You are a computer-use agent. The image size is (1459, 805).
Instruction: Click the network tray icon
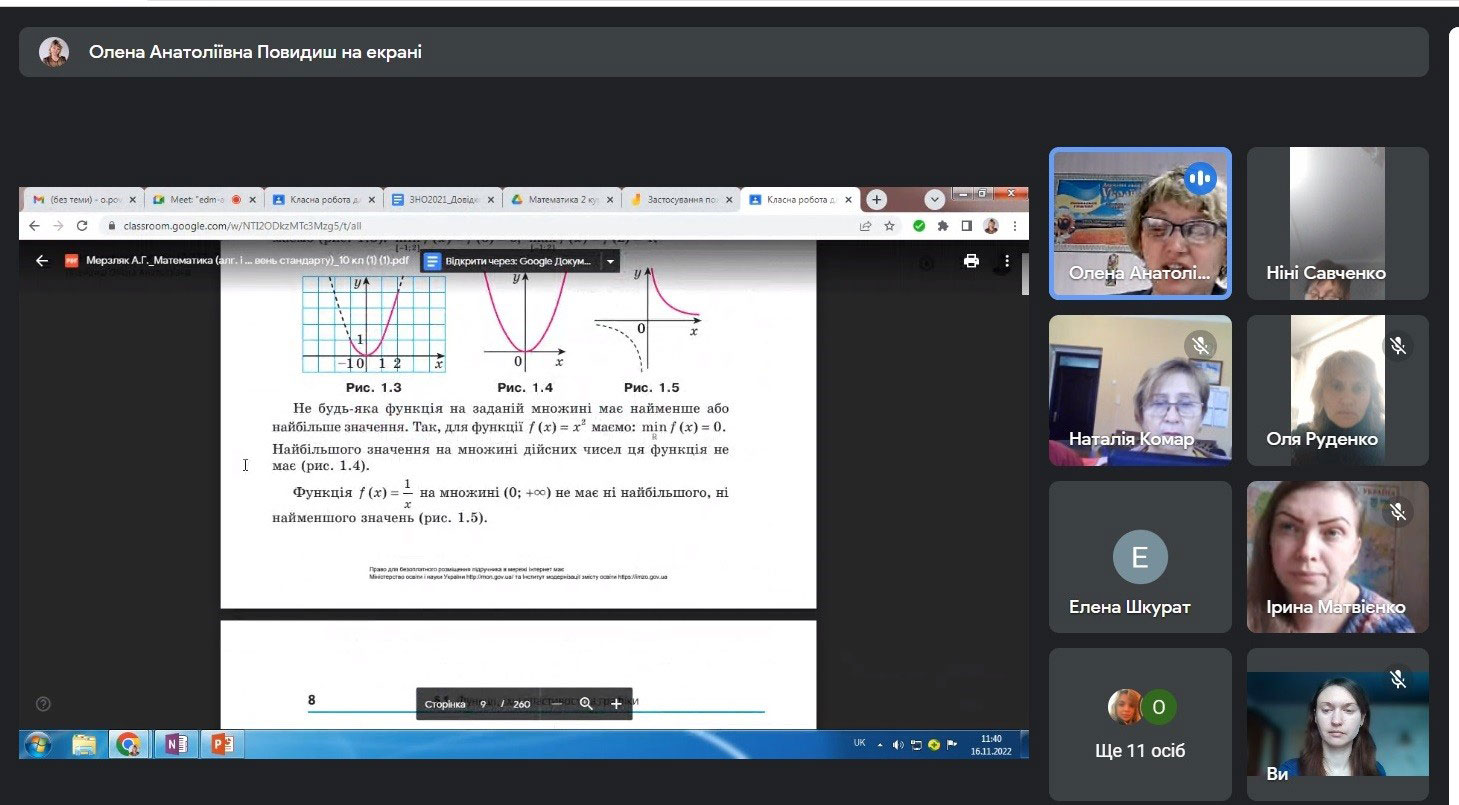coord(916,745)
